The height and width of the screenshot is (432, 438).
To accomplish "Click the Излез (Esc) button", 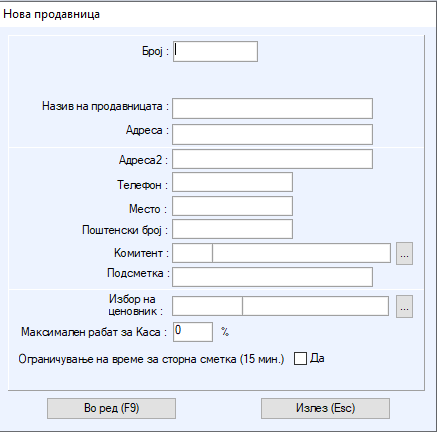I will 325,408.
